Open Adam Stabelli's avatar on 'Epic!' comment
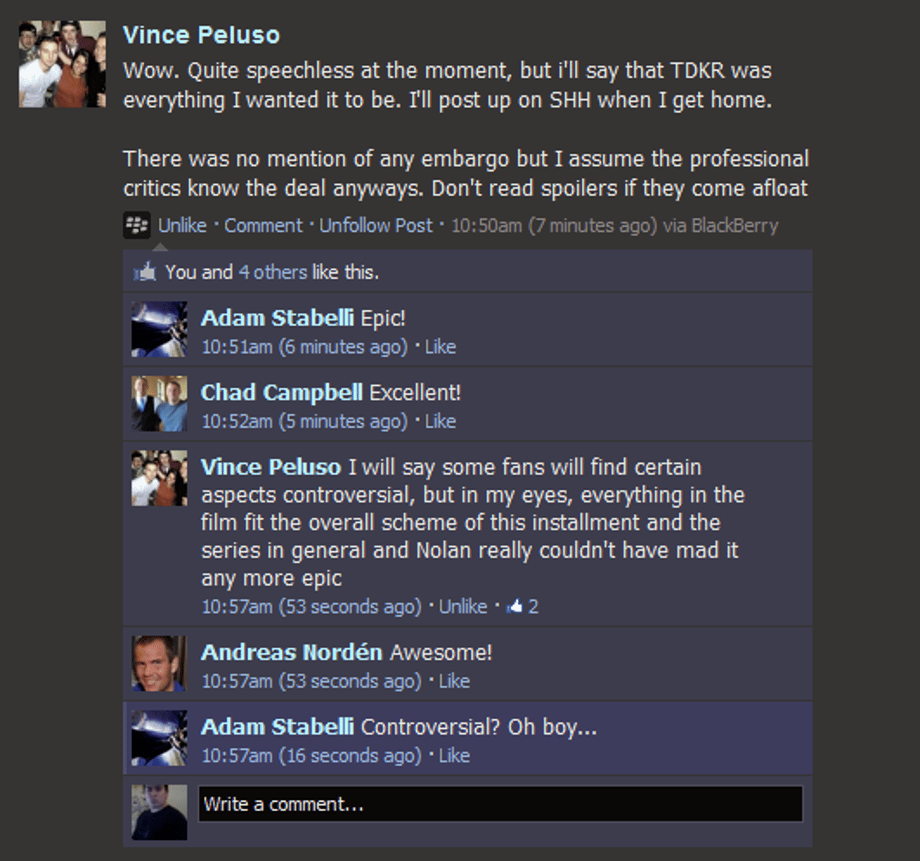This screenshot has width=920, height=861. [159, 329]
